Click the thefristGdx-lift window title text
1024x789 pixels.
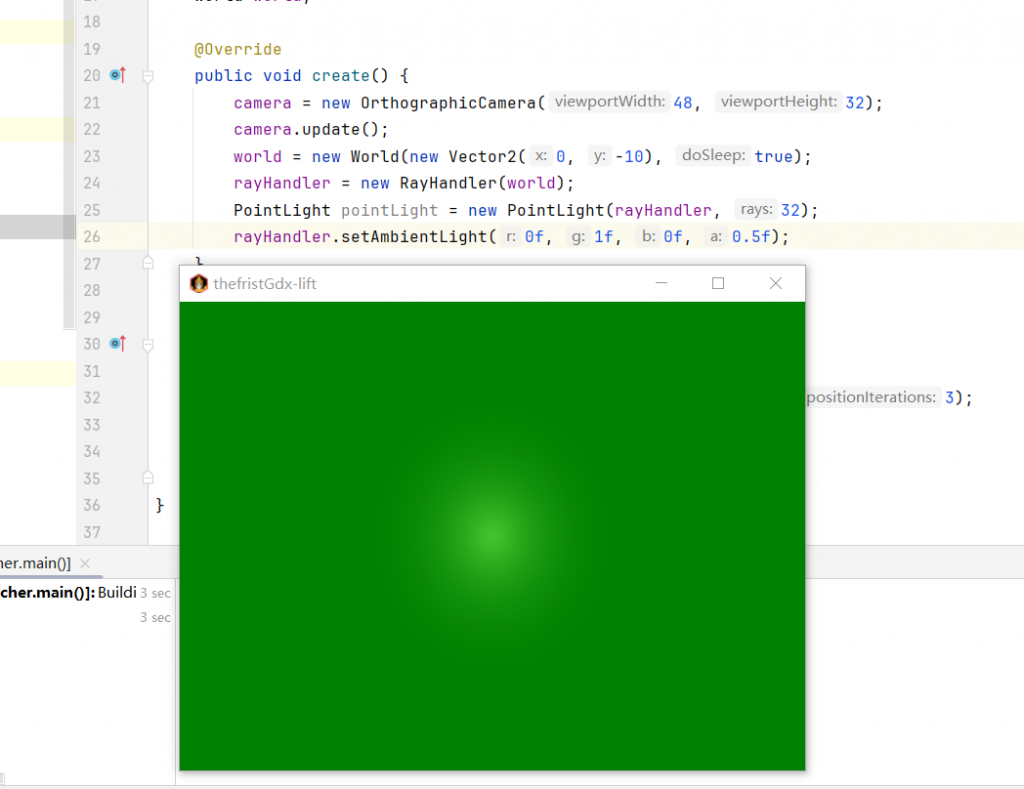(265, 284)
